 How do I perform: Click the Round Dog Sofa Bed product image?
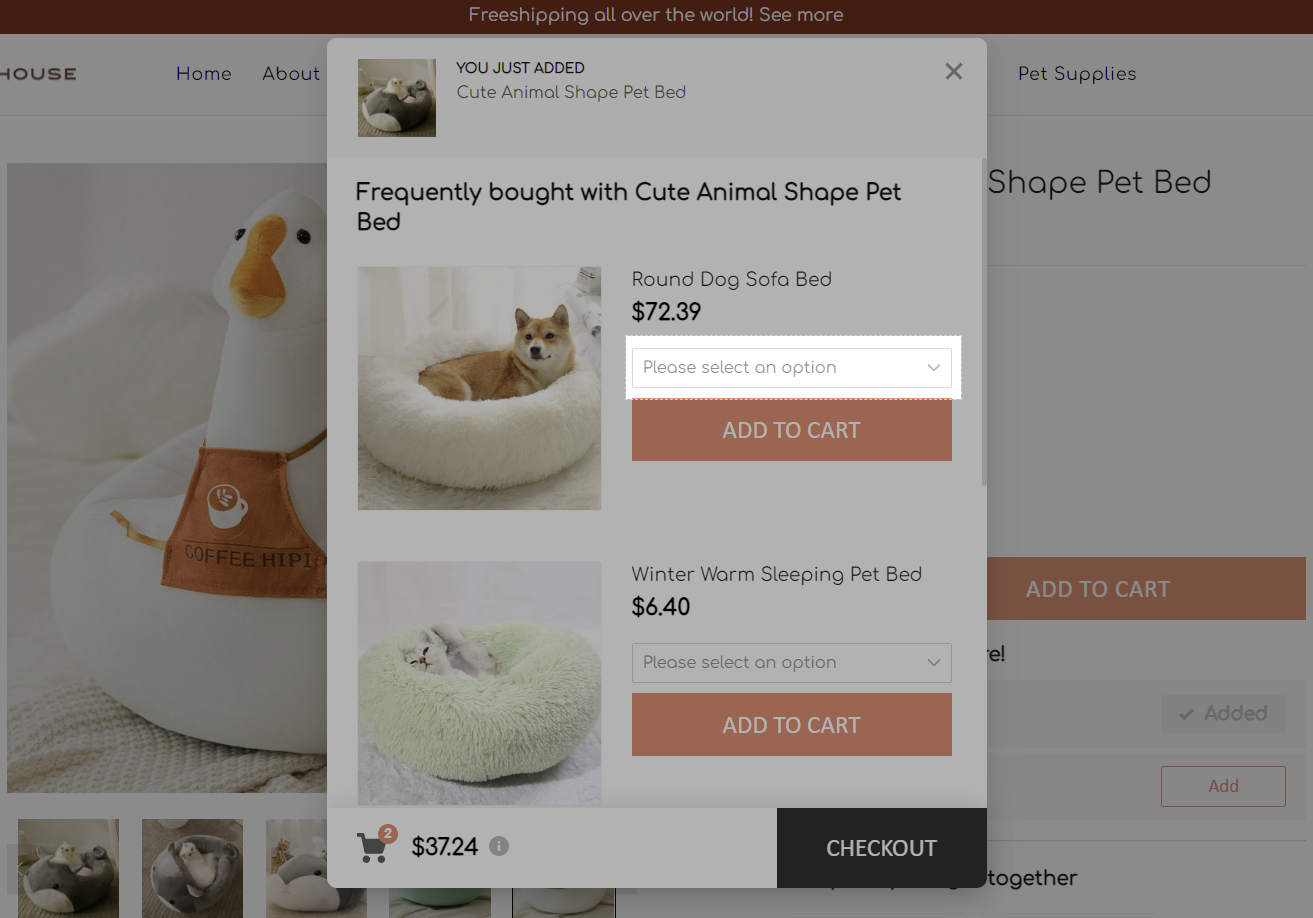[x=479, y=388]
